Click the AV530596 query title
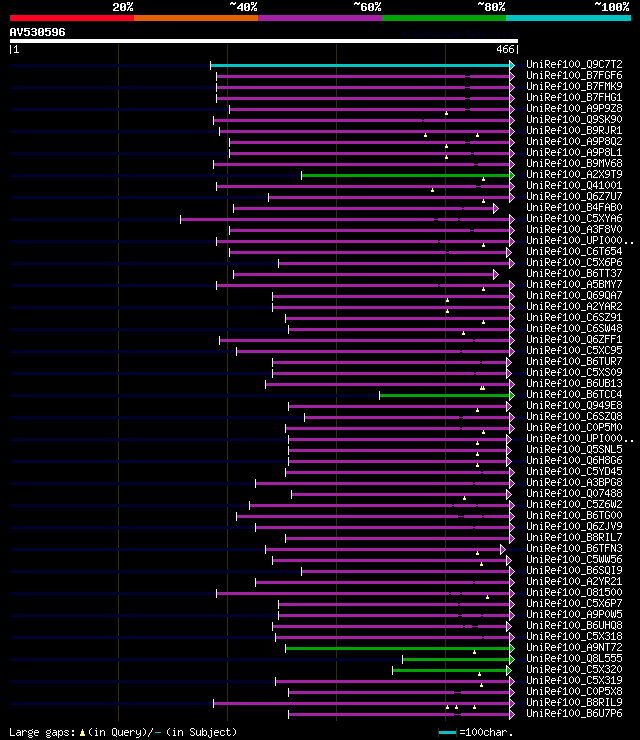 pos(37,32)
